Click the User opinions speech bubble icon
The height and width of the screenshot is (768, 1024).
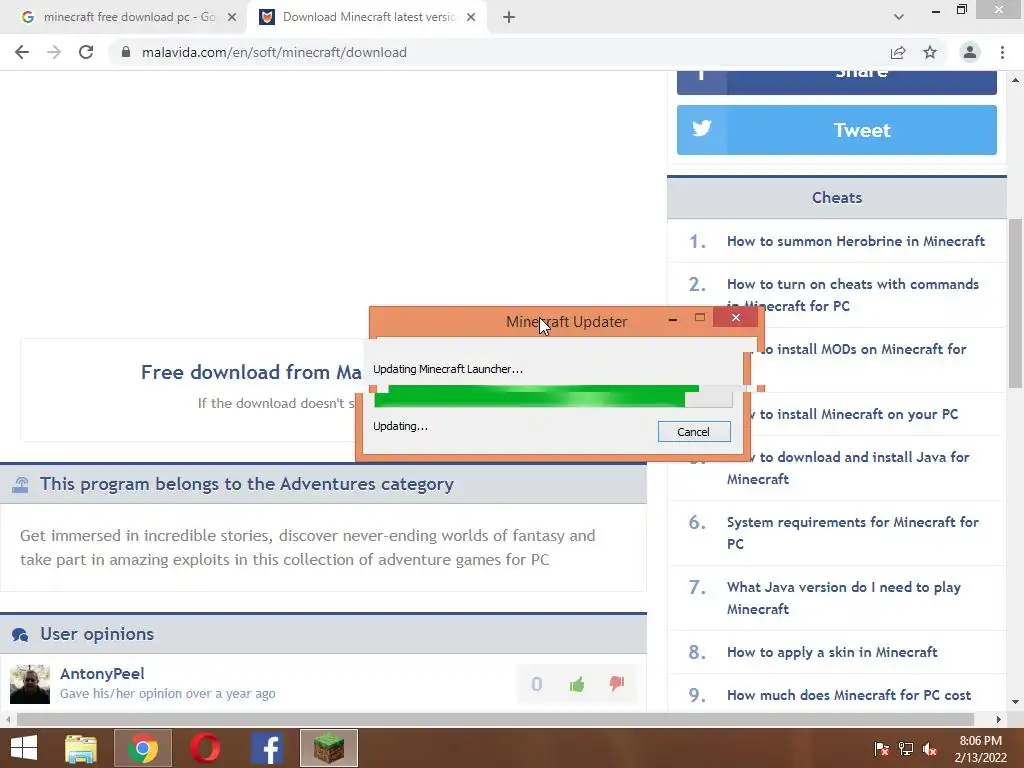(20, 635)
